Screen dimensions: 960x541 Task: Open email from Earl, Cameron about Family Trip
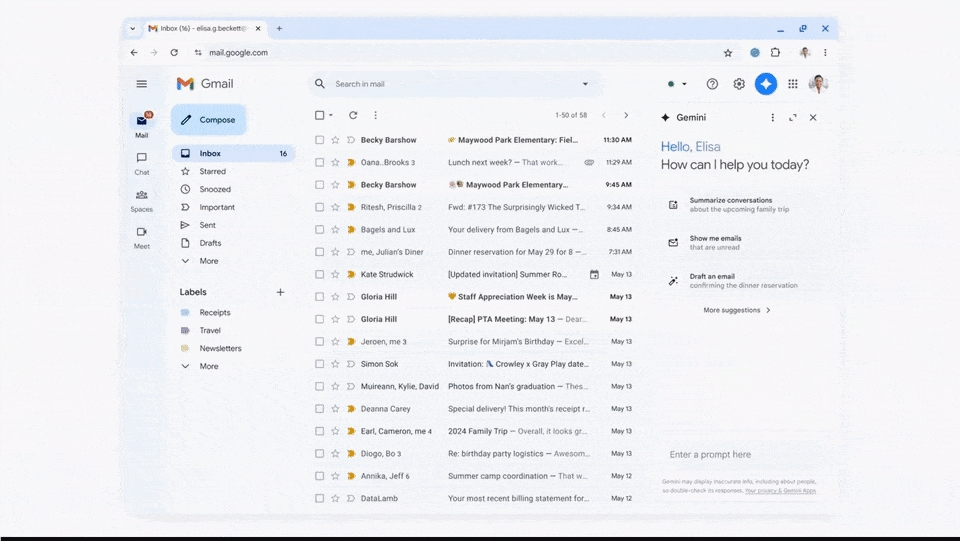(474, 431)
